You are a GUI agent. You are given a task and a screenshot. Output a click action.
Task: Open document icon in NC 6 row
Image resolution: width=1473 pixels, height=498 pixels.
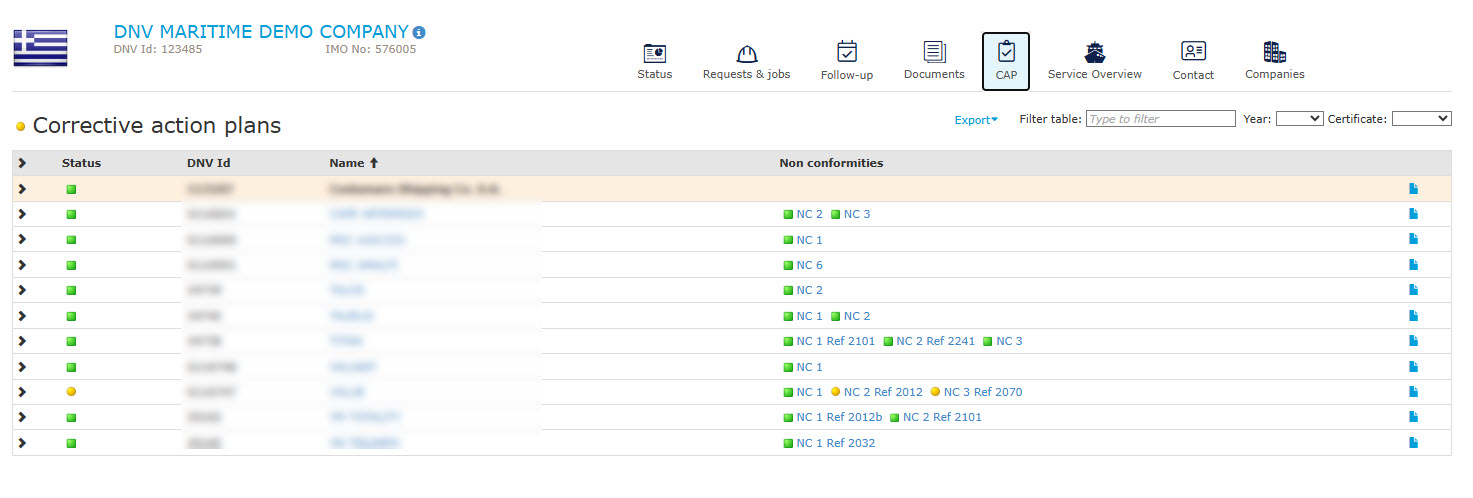click(x=1413, y=265)
